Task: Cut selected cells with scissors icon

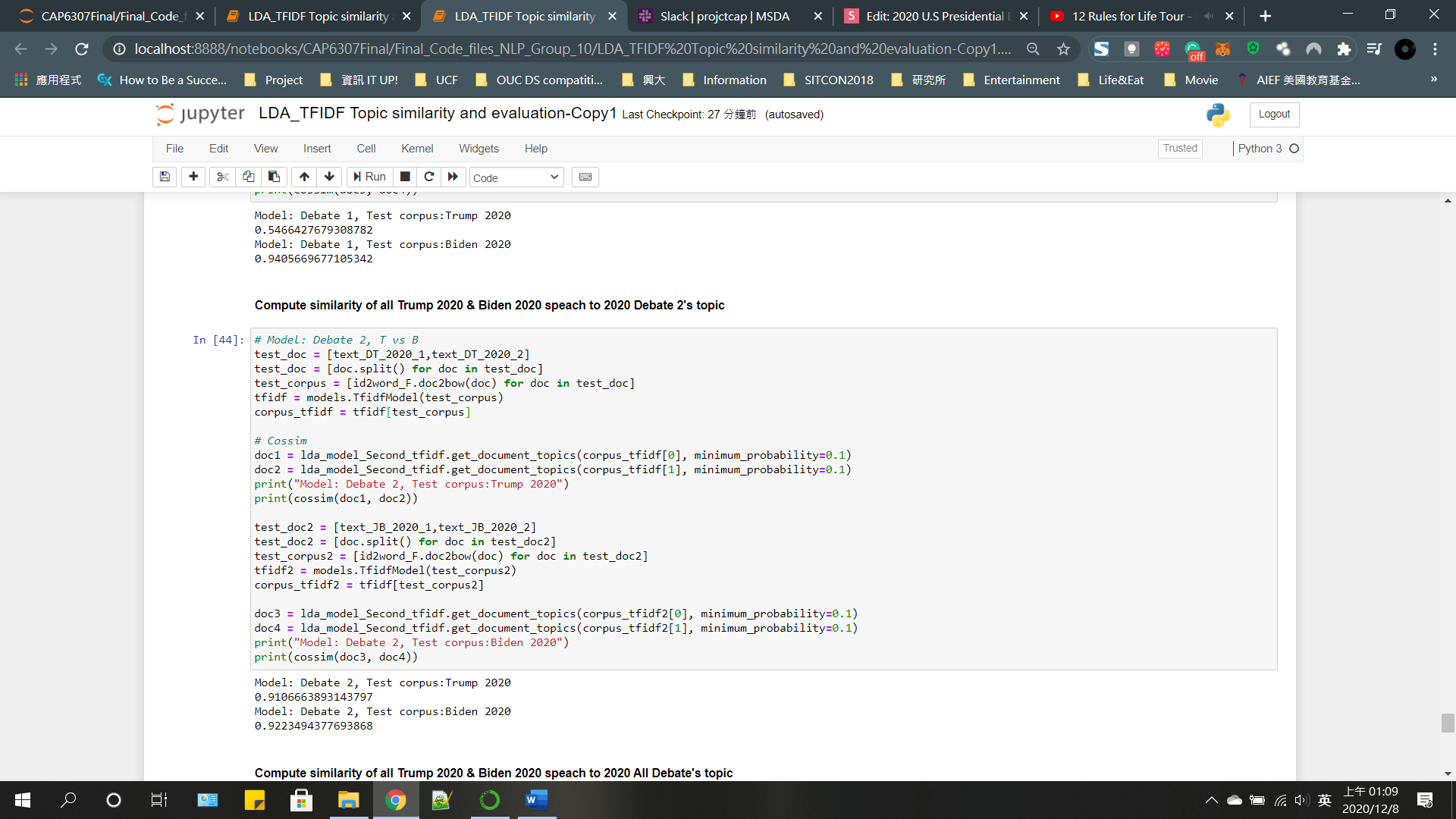Action: coord(222,177)
